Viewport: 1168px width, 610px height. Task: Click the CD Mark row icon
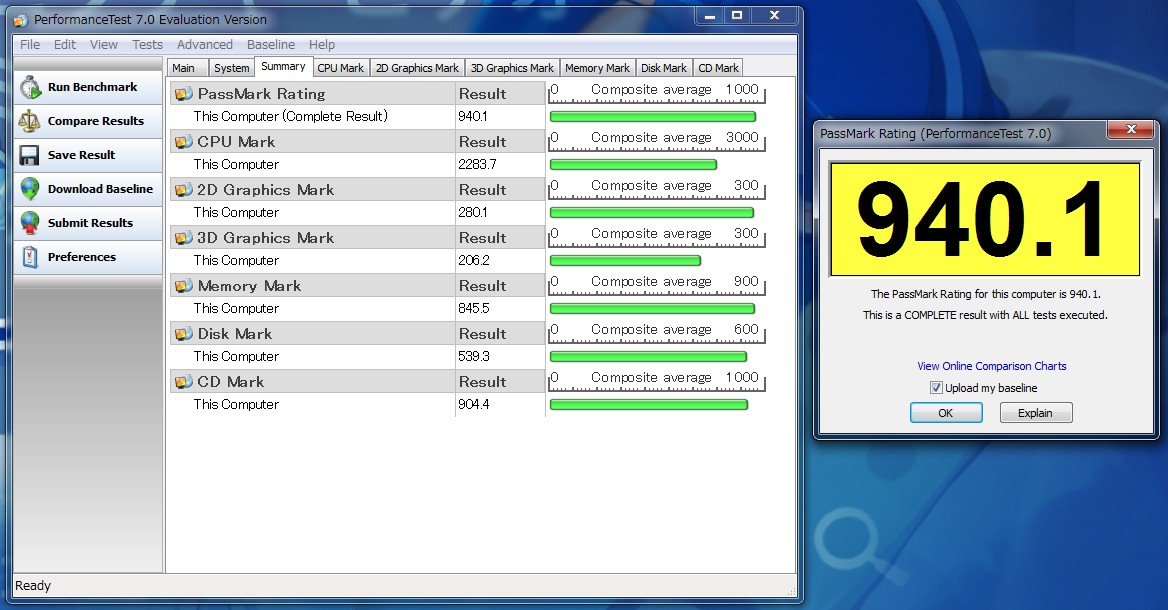pos(183,382)
